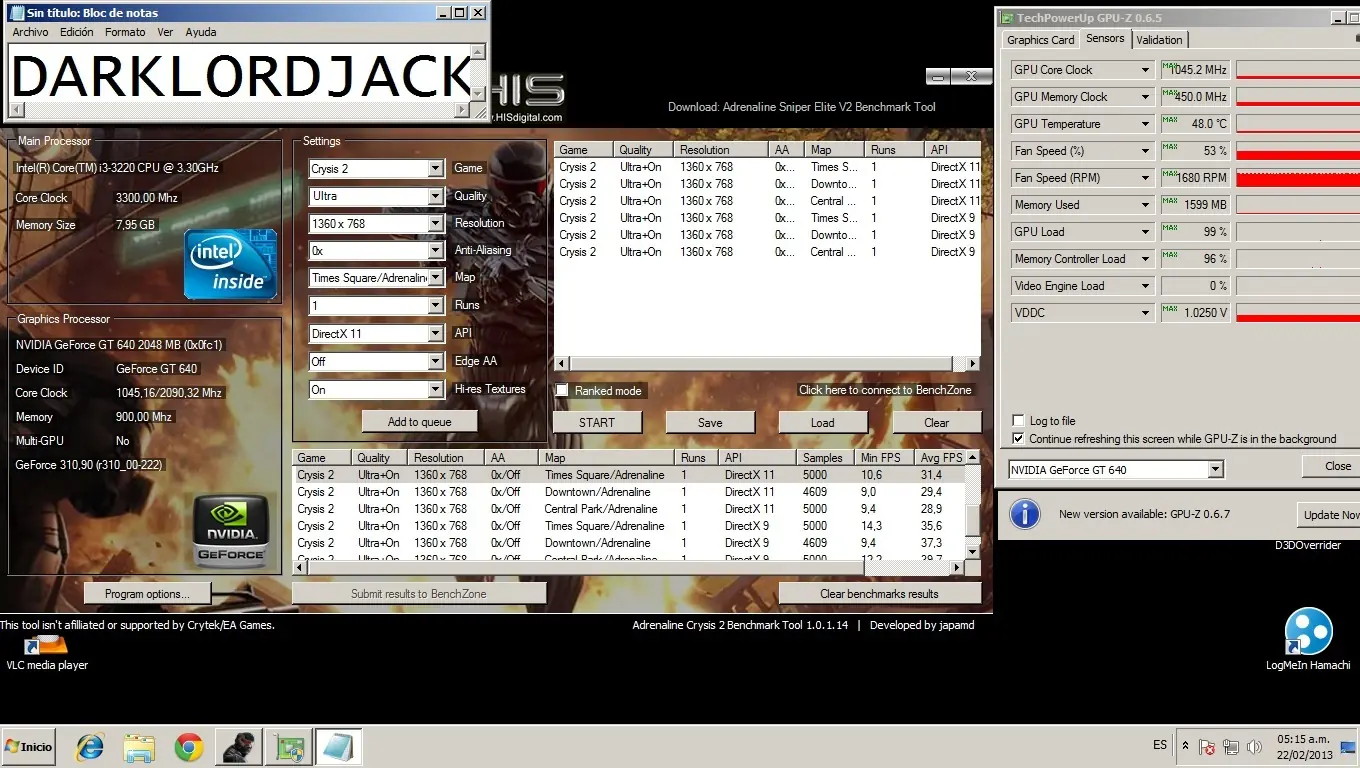The height and width of the screenshot is (768, 1360).
Task: Click Clear benchmarks results button
Action: point(879,594)
